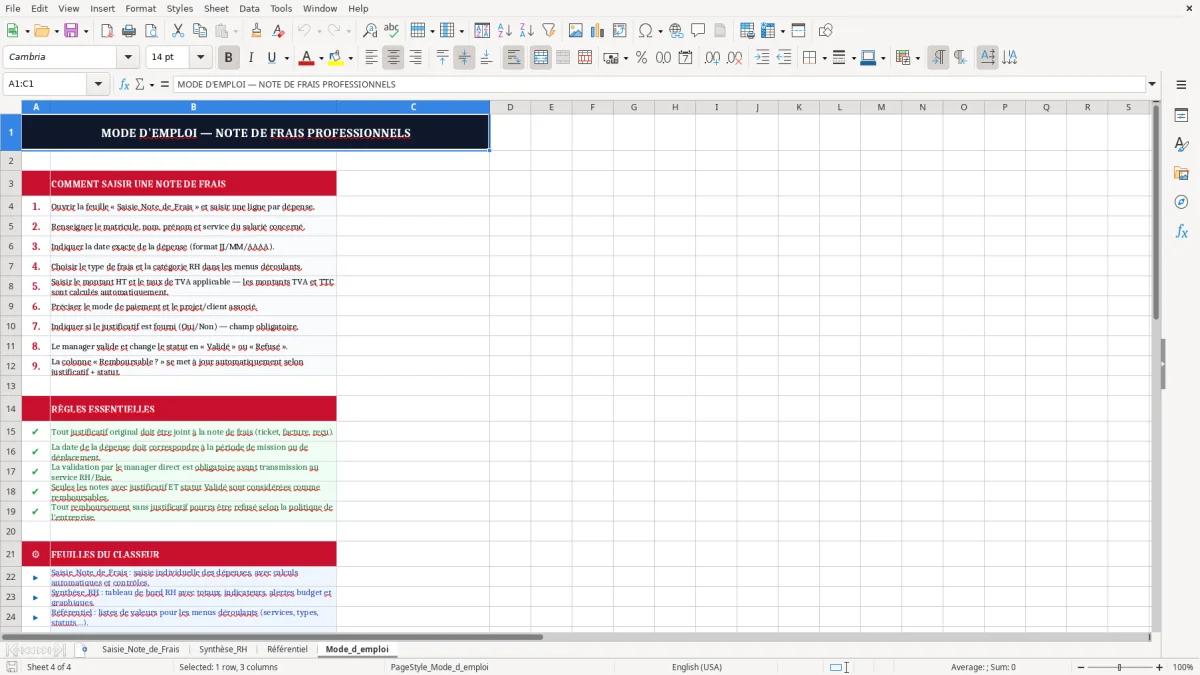Toggle Align Left

372,58
